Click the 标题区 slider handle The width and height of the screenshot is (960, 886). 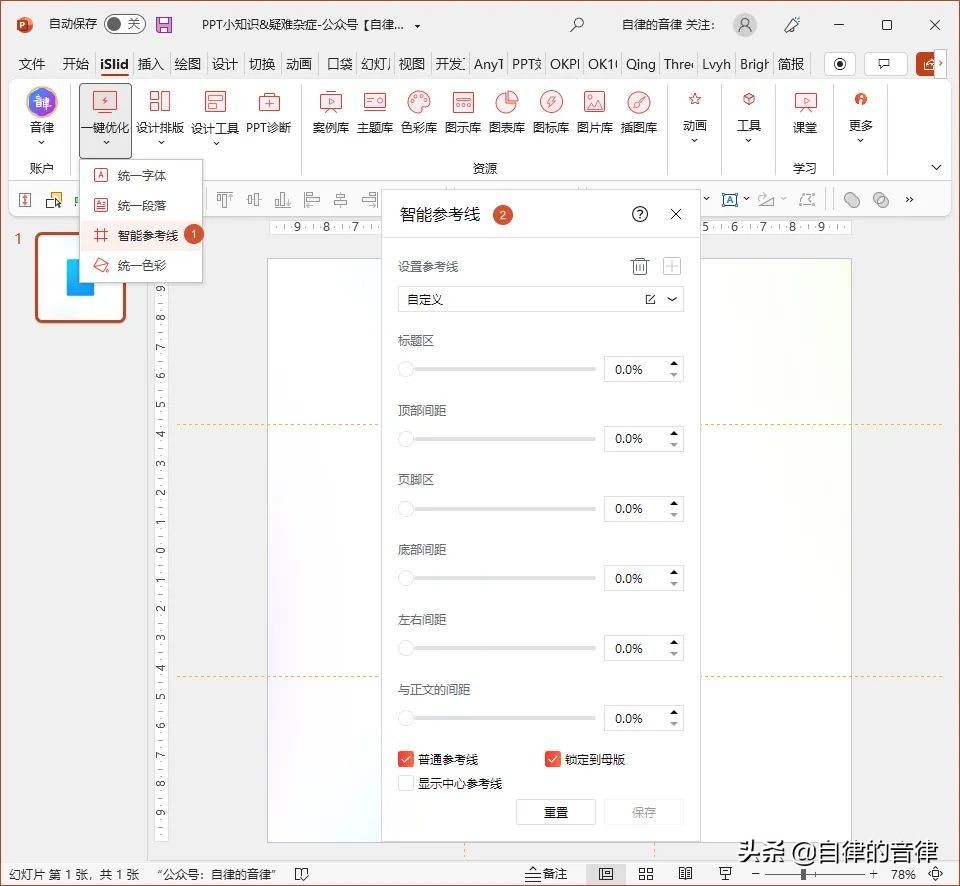(x=405, y=369)
